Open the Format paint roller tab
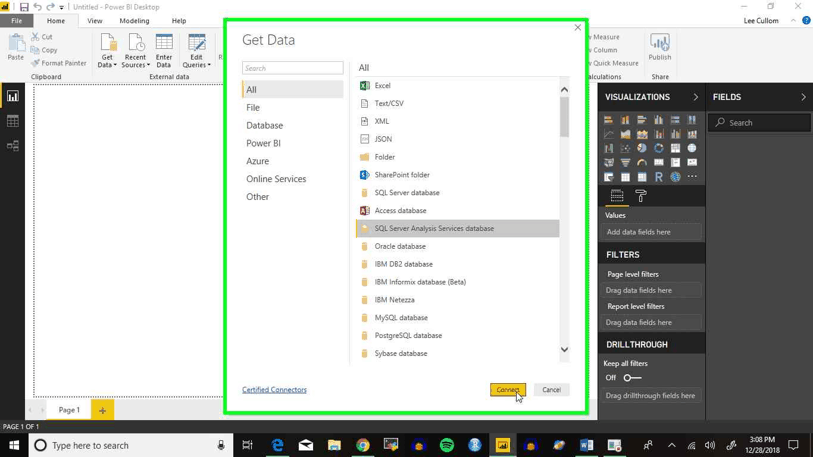Image resolution: width=815 pixels, height=458 pixels. coord(641,196)
